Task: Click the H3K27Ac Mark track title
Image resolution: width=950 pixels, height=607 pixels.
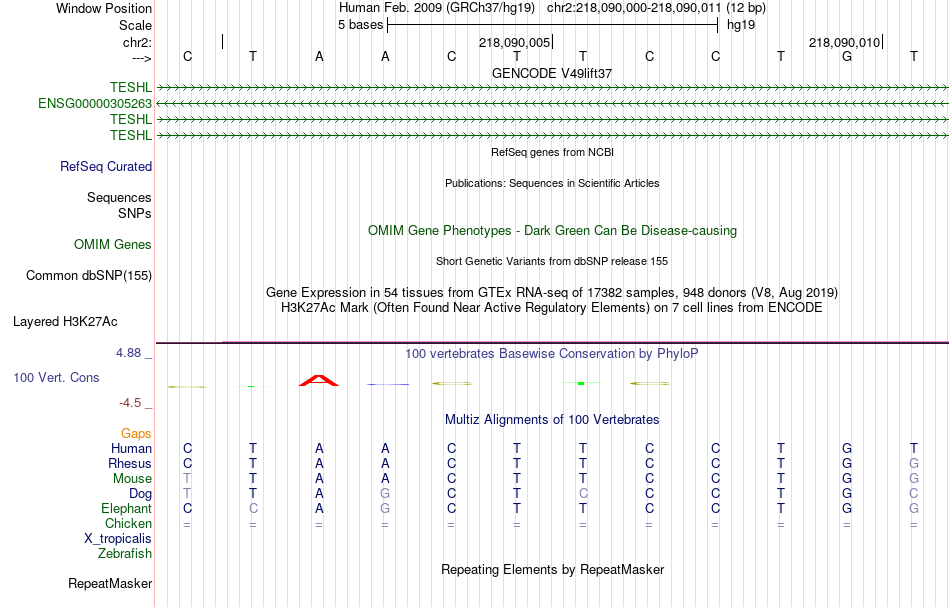Action: coord(552,308)
